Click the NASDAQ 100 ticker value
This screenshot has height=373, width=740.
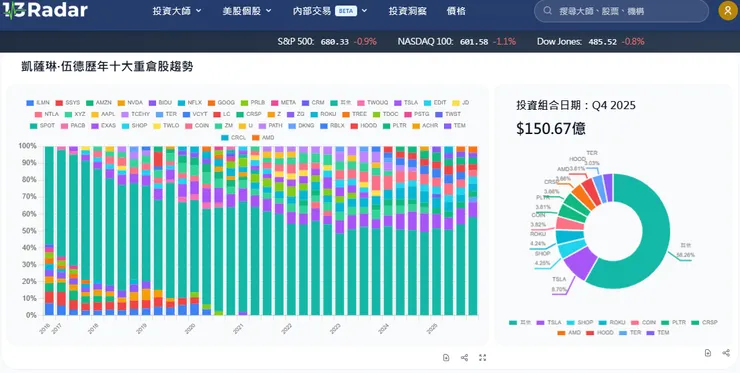pos(474,42)
